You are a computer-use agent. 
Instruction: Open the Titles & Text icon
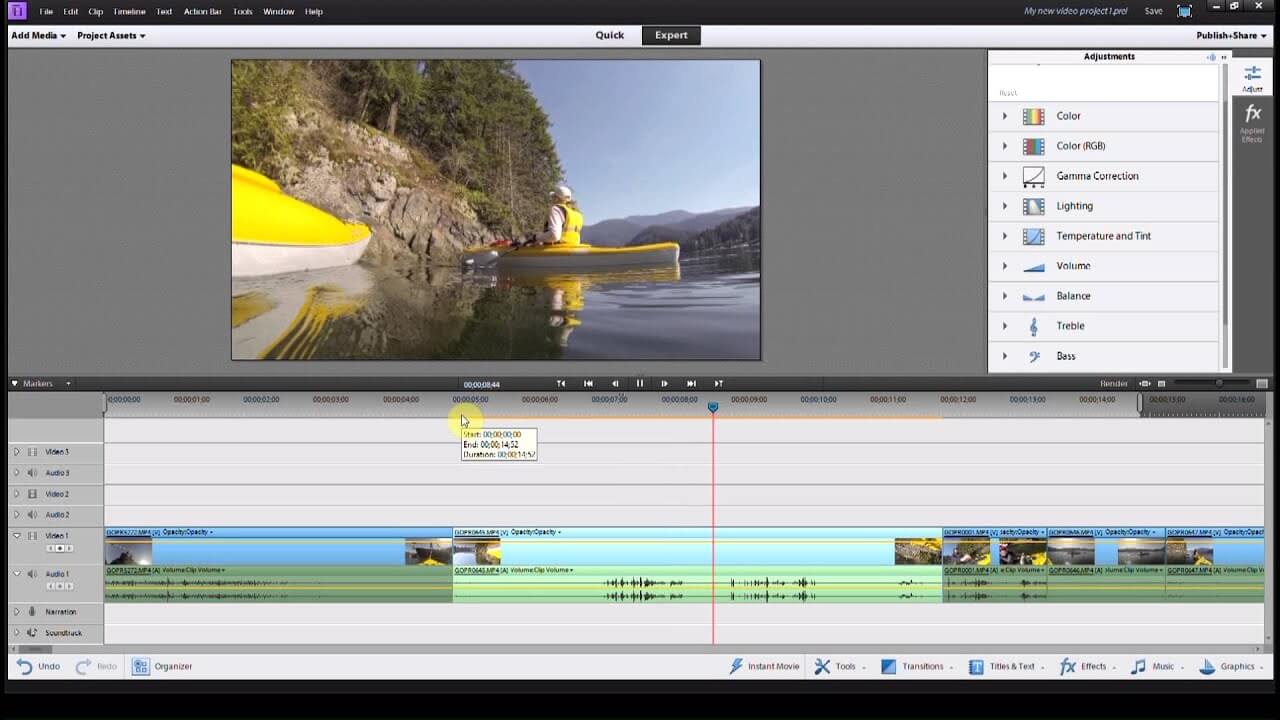[x=976, y=666]
